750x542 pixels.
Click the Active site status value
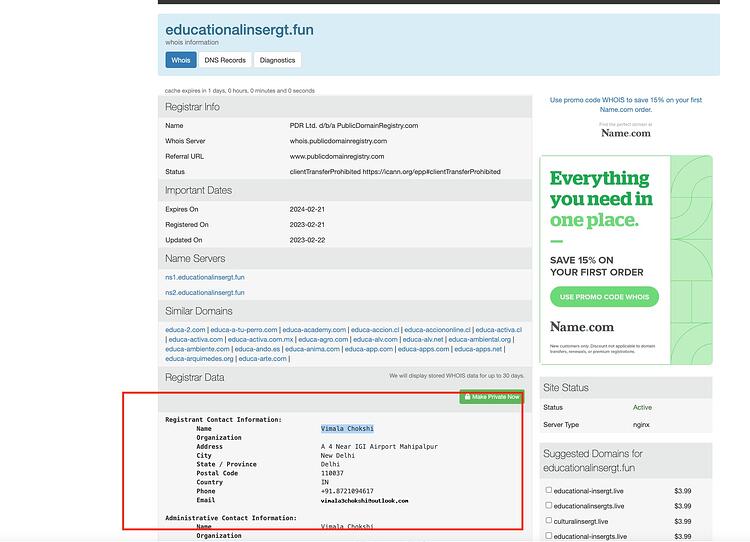point(642,407)
